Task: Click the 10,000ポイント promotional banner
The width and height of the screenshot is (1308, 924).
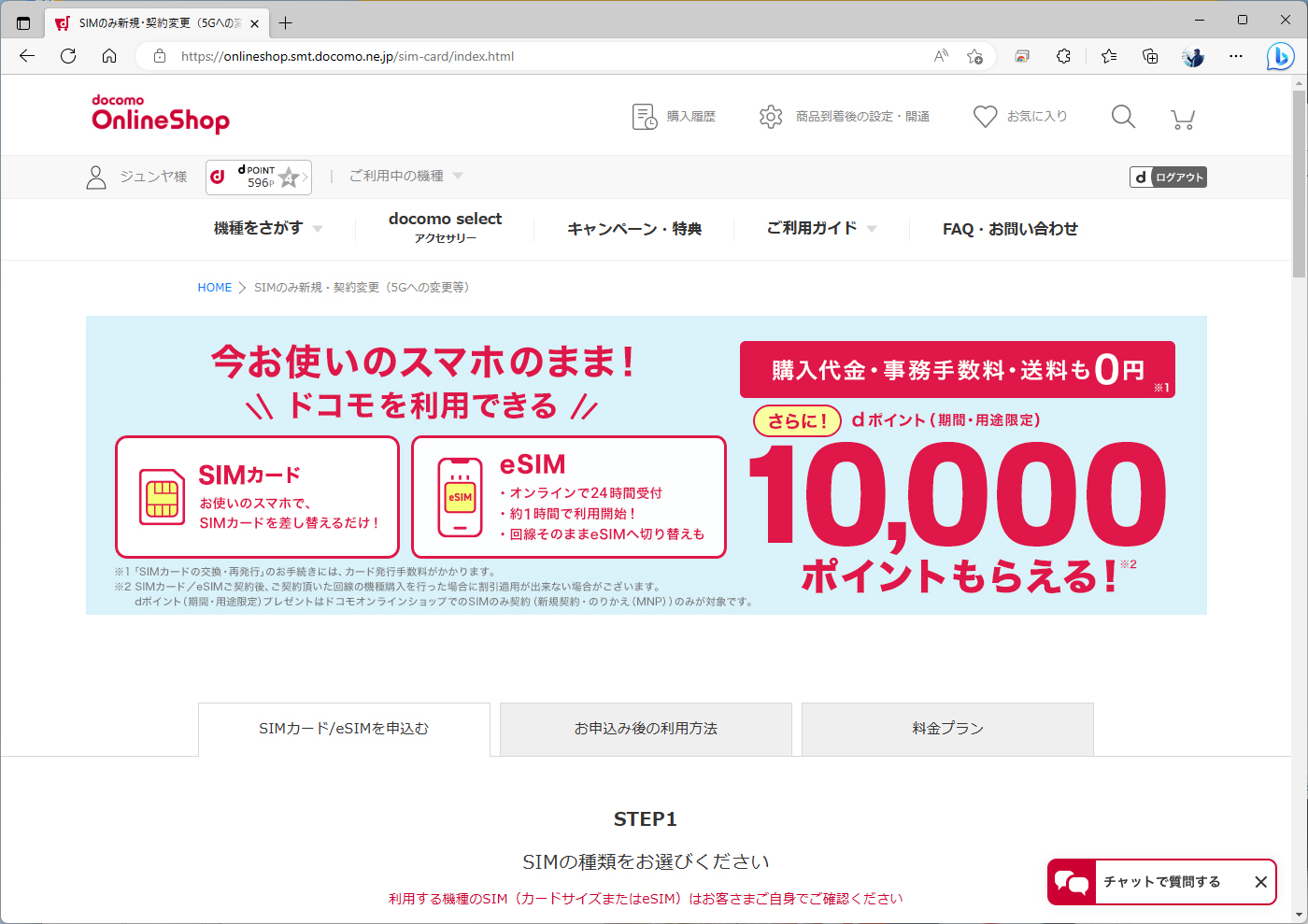Action: coord(958,519)
